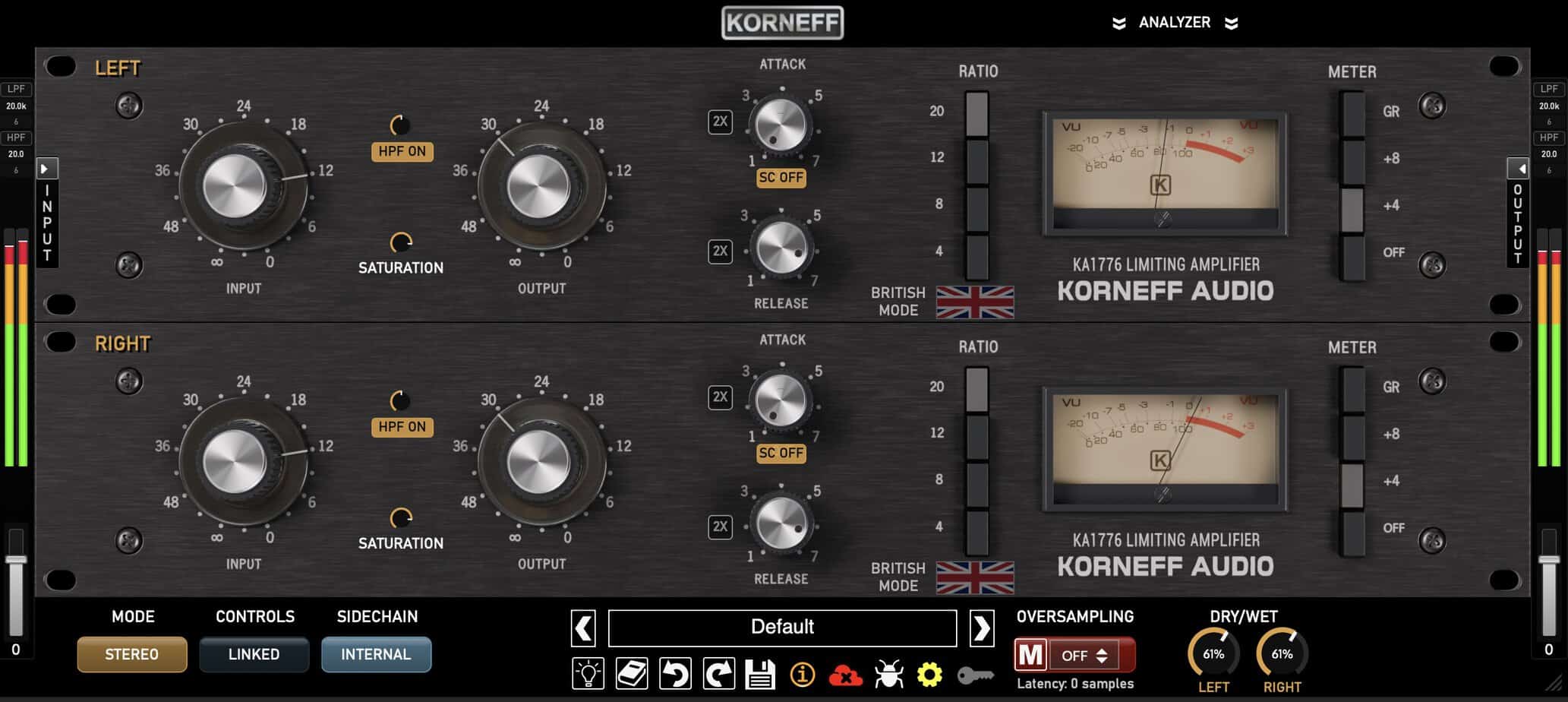Click the output gain fader handle
This screenshot has height=702, width=1568.
(1549, 560)
